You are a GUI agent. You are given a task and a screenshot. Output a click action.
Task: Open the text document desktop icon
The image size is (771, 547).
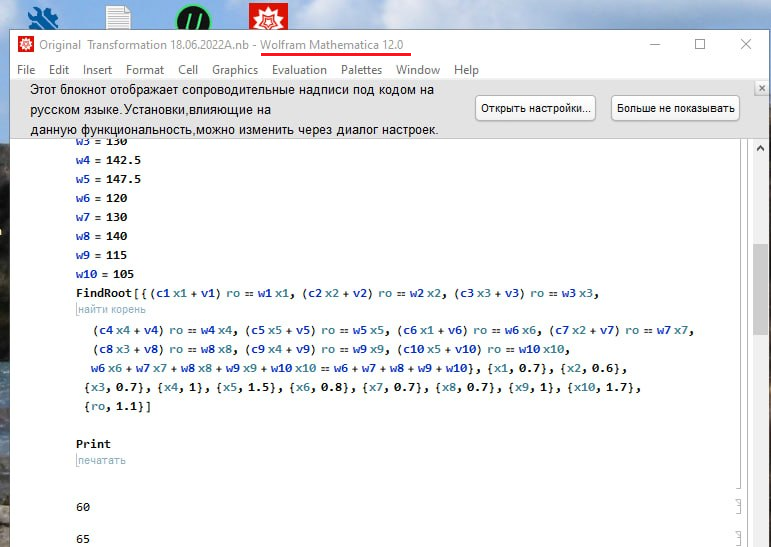tap(118, 17)
